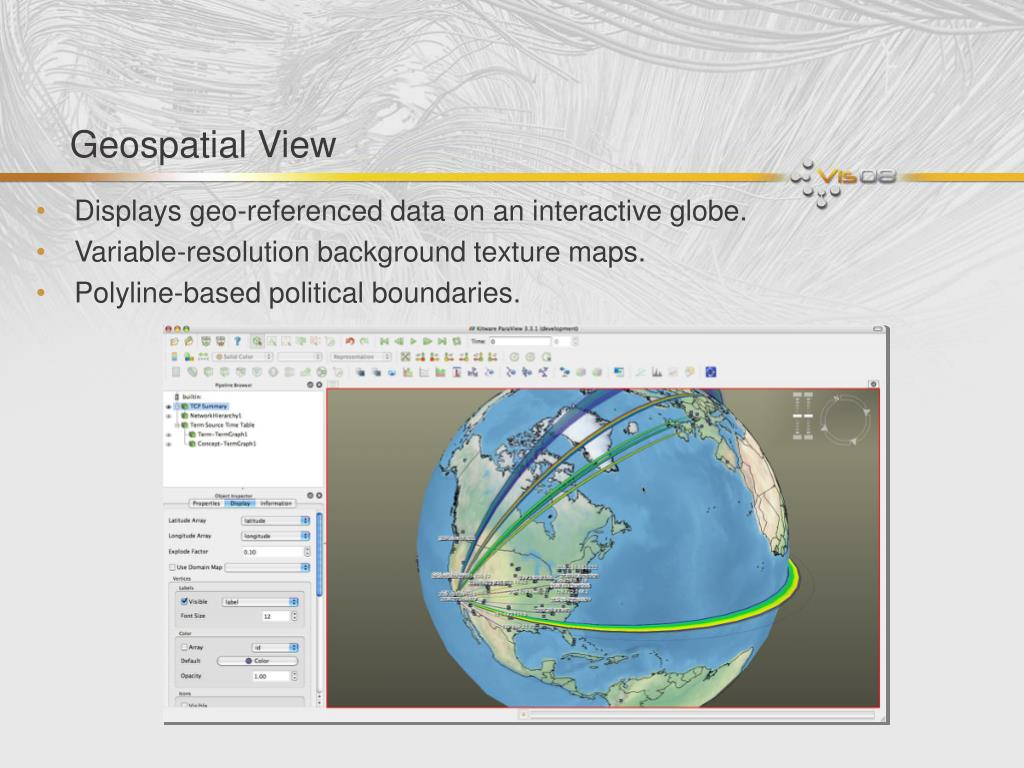Set view direction to -X icon

[434, 357]
